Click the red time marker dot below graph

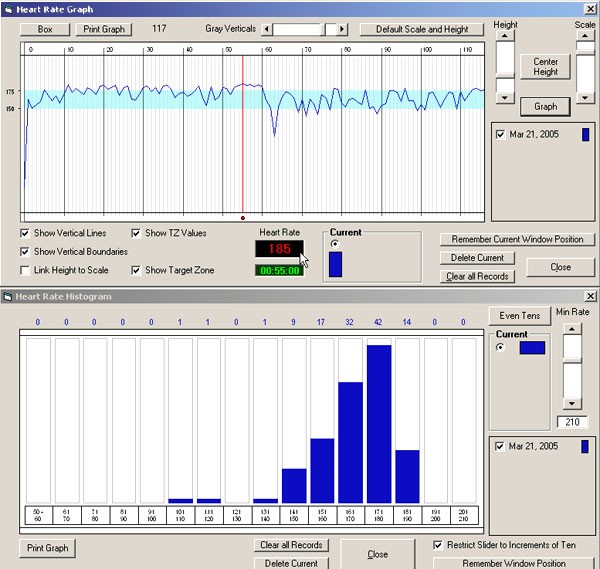click(x=243, y=218)
